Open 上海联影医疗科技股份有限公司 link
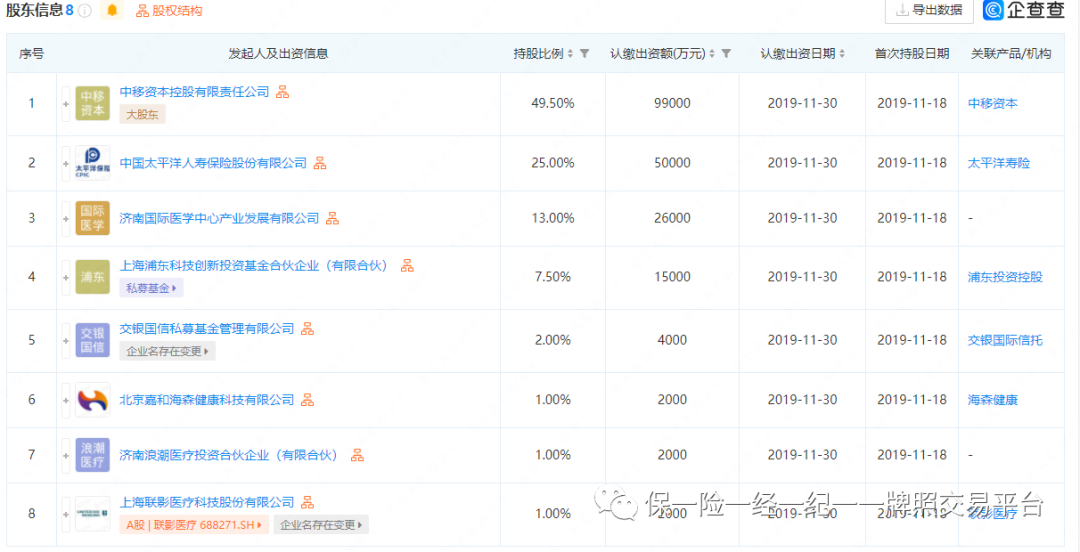Screen dimensions: 1080x552 207,502
